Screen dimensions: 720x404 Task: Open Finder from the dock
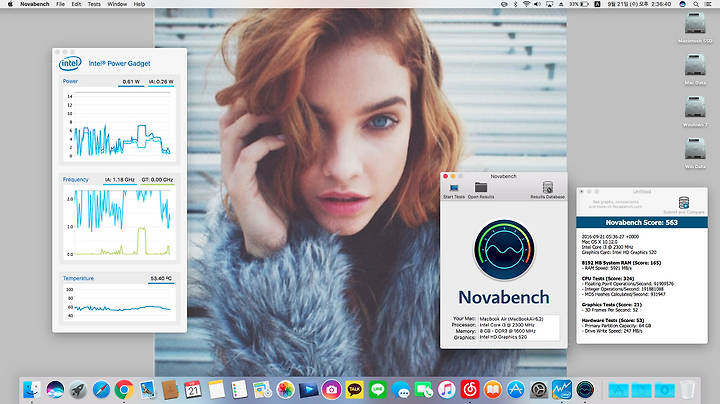[x=32, y=390]
